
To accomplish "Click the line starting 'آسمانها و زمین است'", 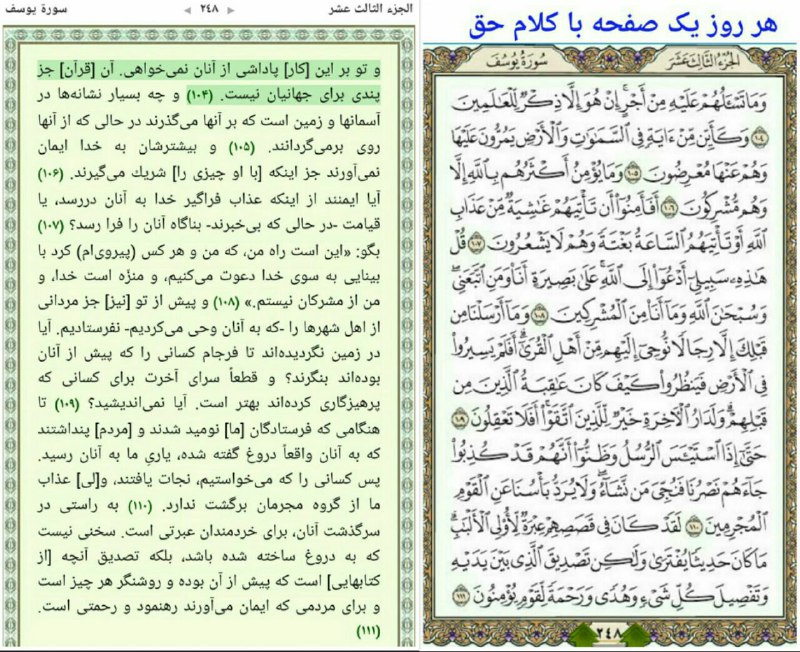I will (209, 122).
